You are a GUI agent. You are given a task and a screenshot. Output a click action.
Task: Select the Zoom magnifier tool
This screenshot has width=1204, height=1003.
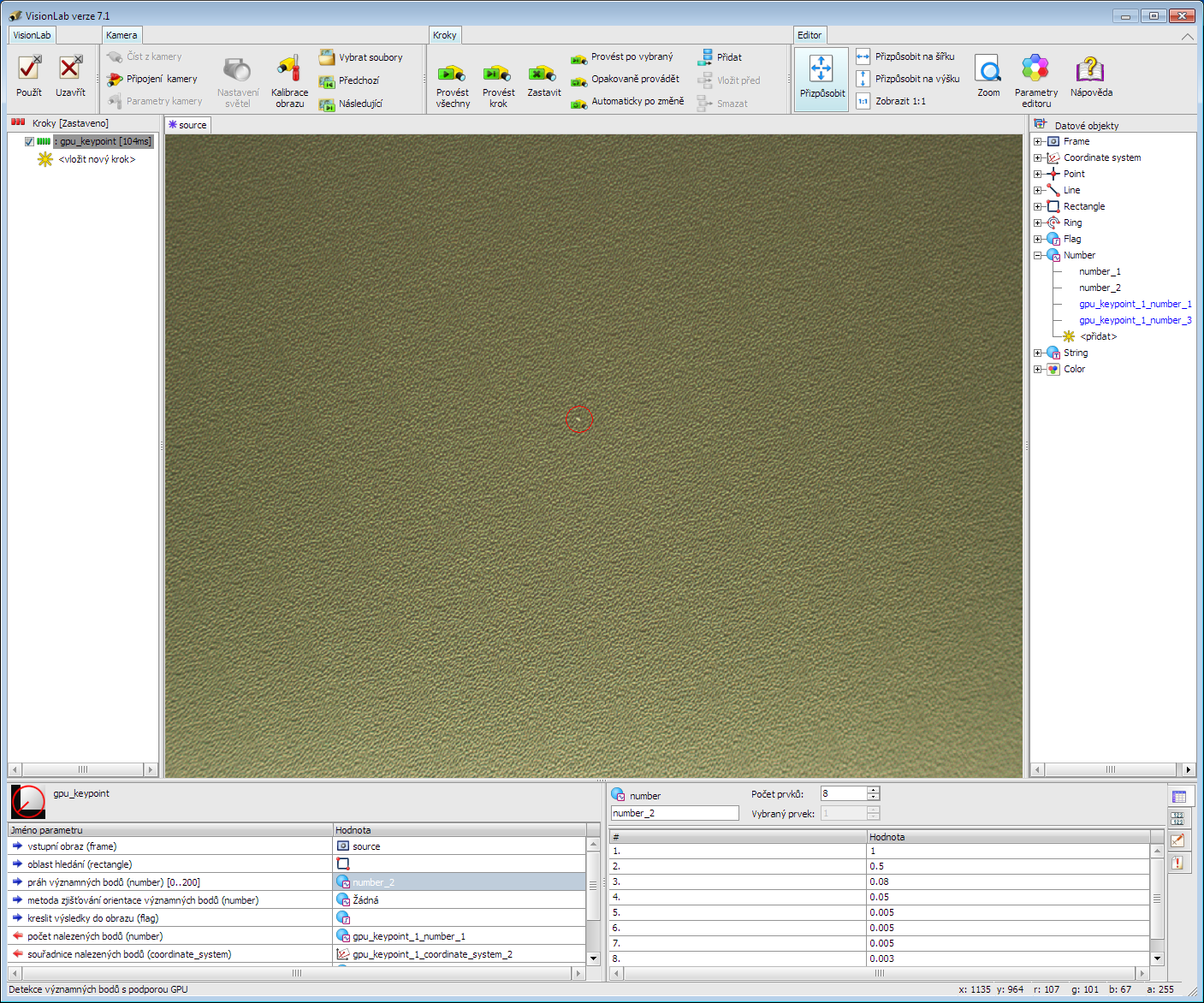point(988,68)
